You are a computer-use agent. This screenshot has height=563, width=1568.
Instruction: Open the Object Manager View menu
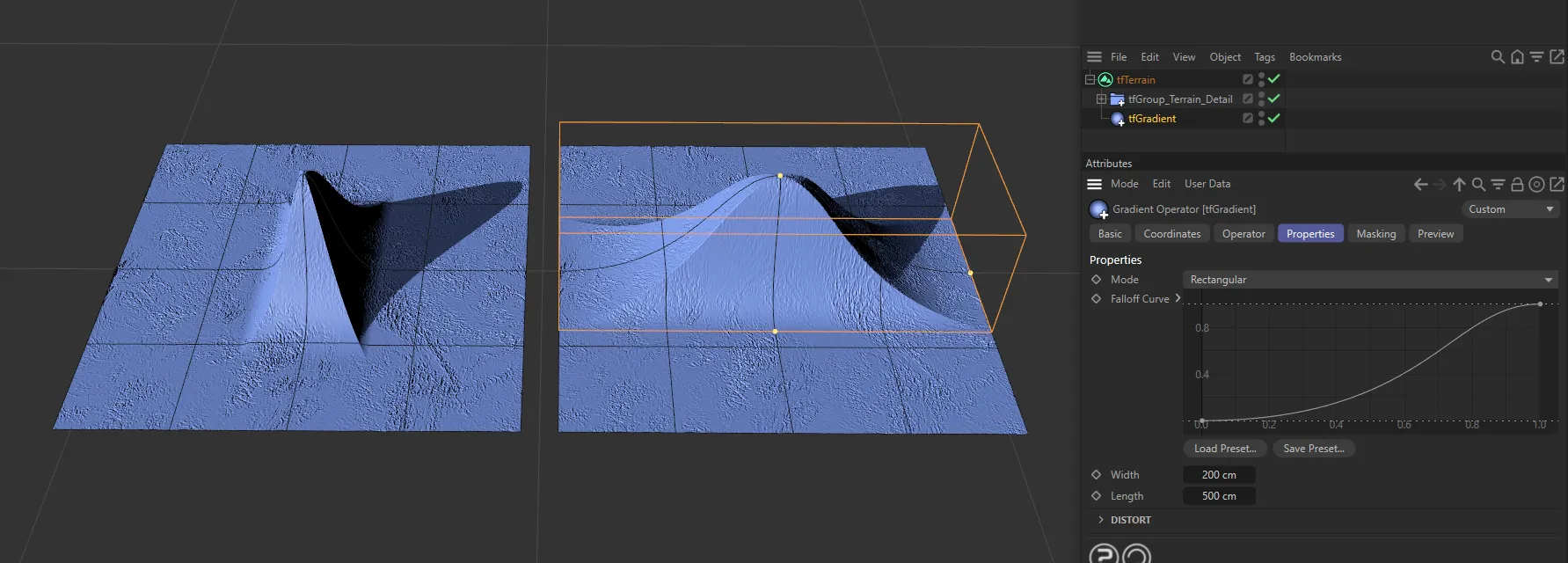point(1184,57)
